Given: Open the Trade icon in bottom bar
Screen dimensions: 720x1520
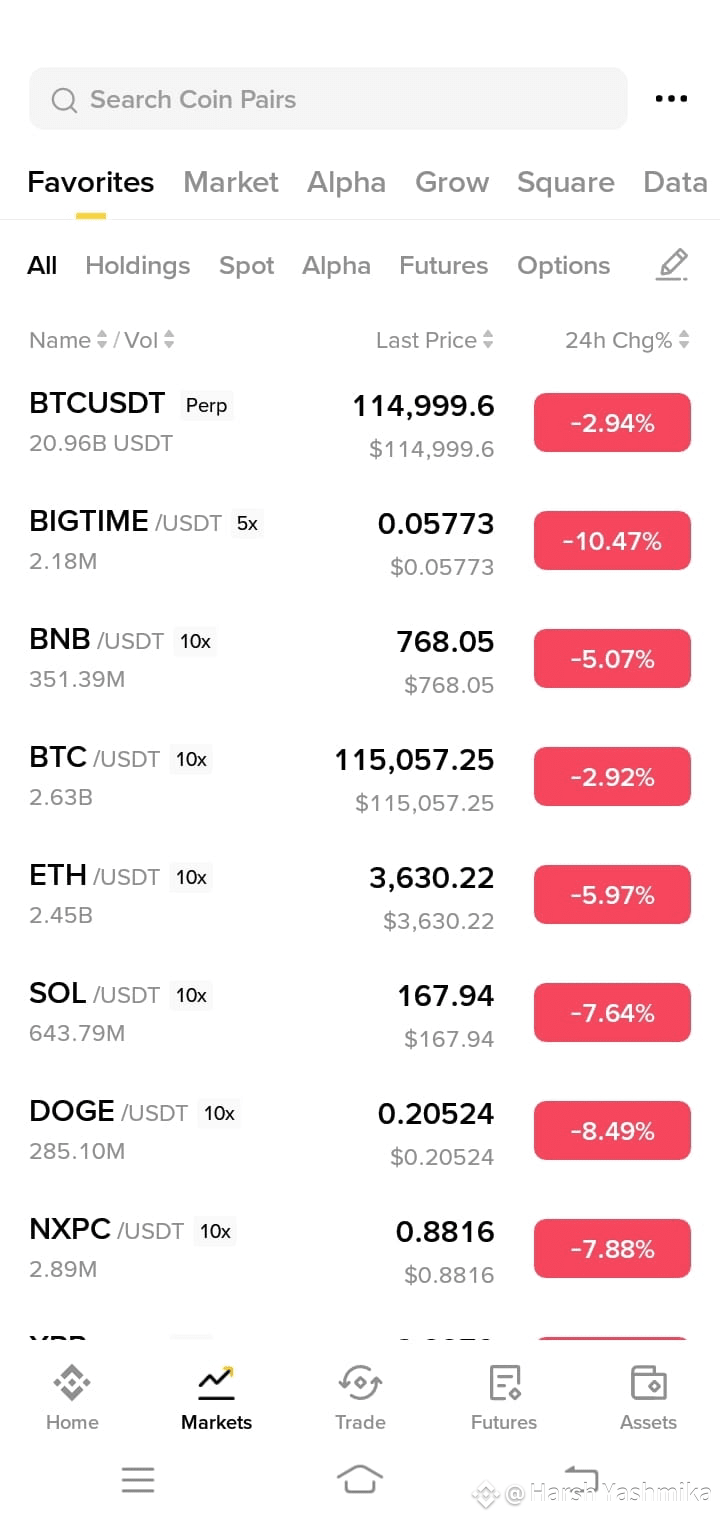Looking at the screenshot, I should [360, 1383].
